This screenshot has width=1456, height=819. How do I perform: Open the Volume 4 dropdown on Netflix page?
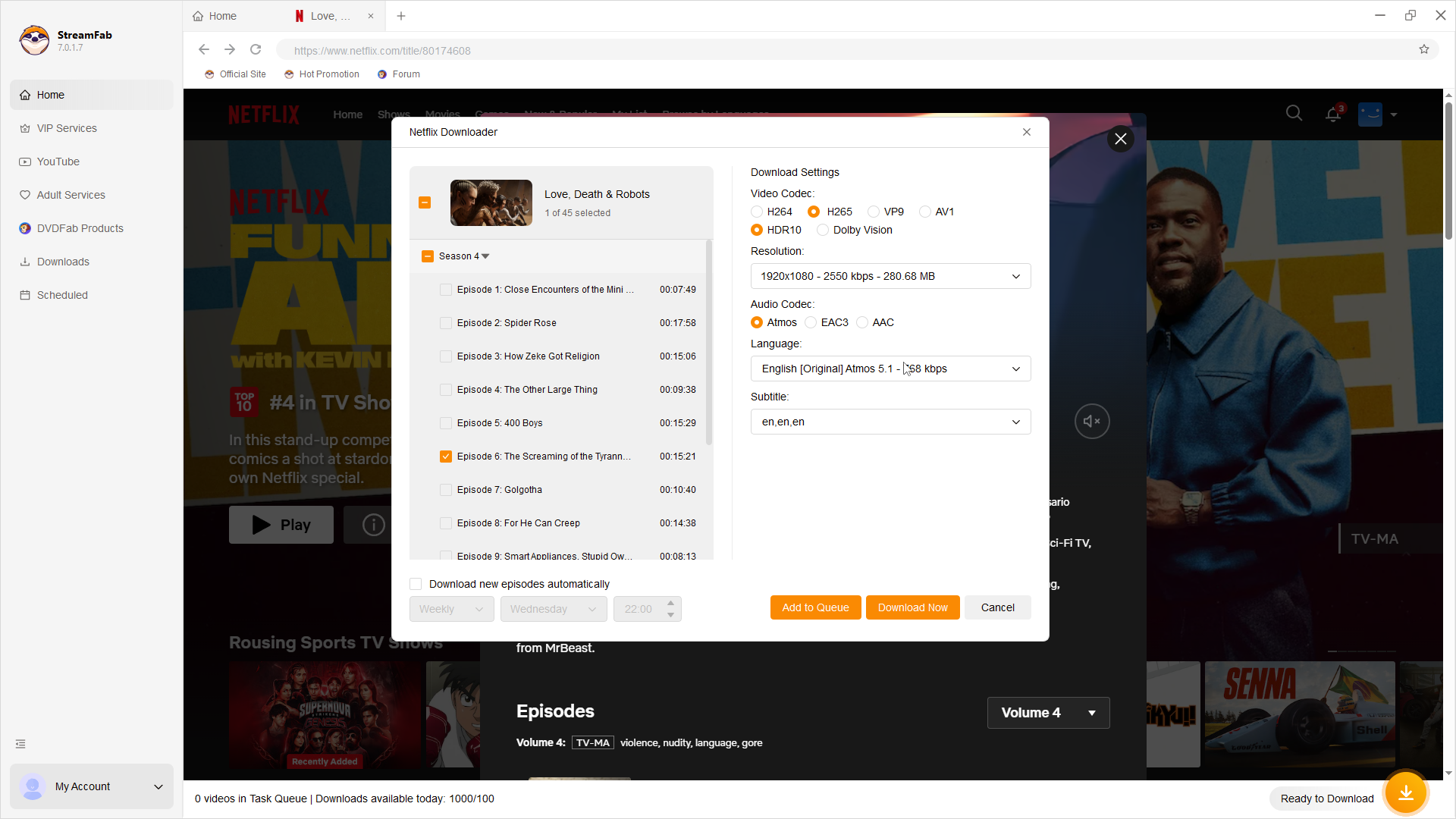coord(1048,713)
